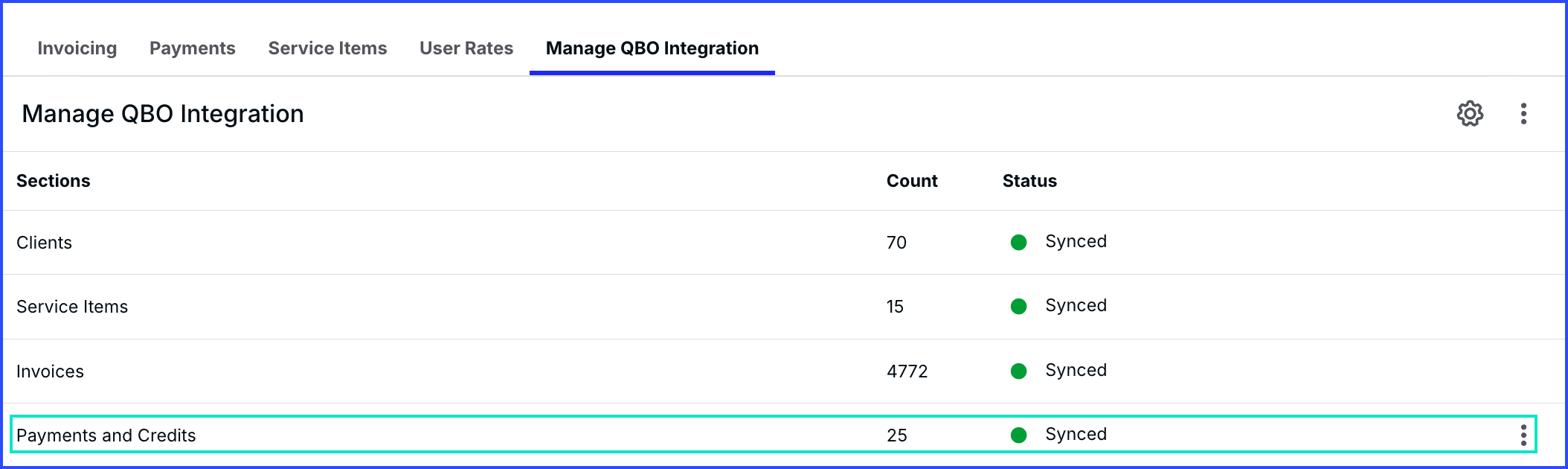1568x469 pixels.
Task: Click Synced status in Payments and Credits row
Action: point(1076,435)
